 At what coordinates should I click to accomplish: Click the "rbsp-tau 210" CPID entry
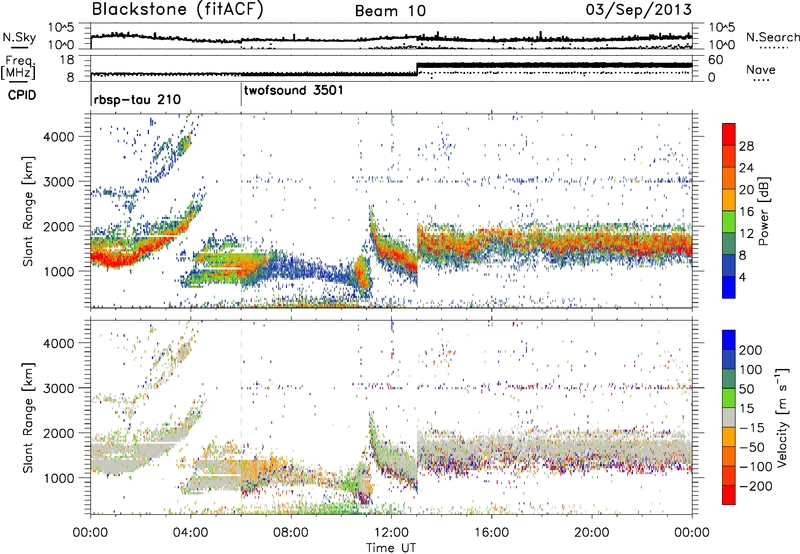(x=137, y=99)
